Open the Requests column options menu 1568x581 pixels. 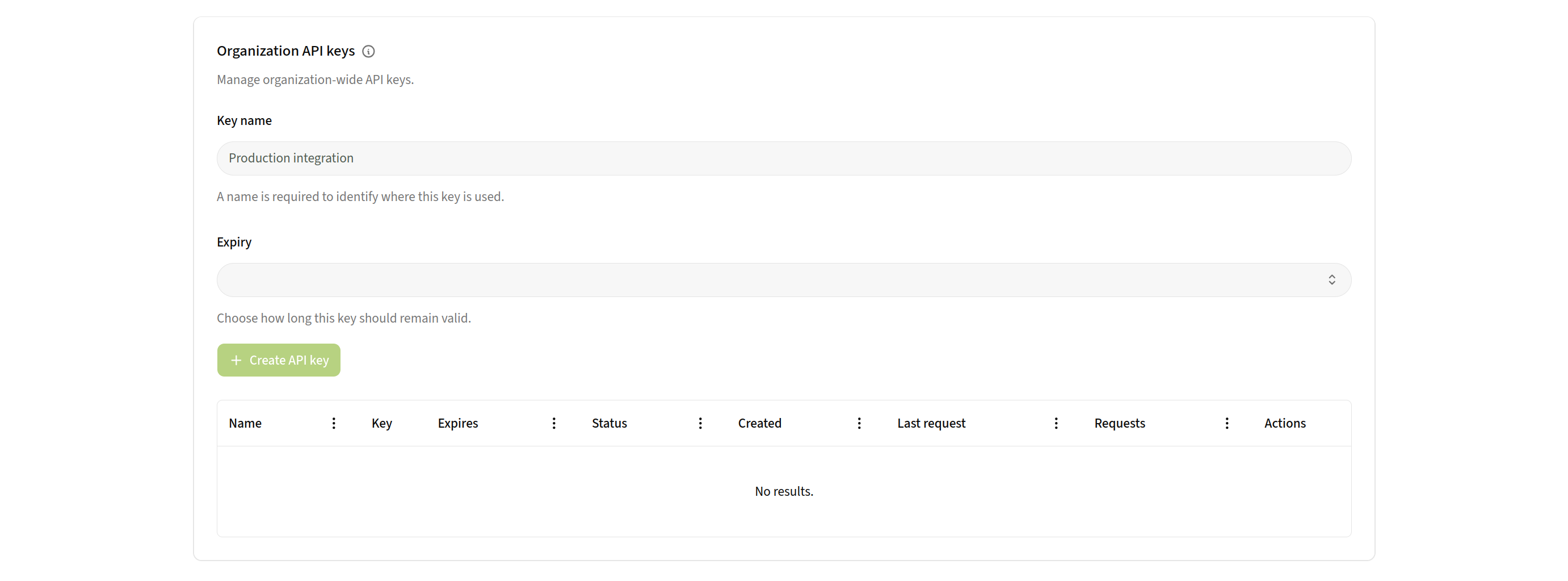1227,423
